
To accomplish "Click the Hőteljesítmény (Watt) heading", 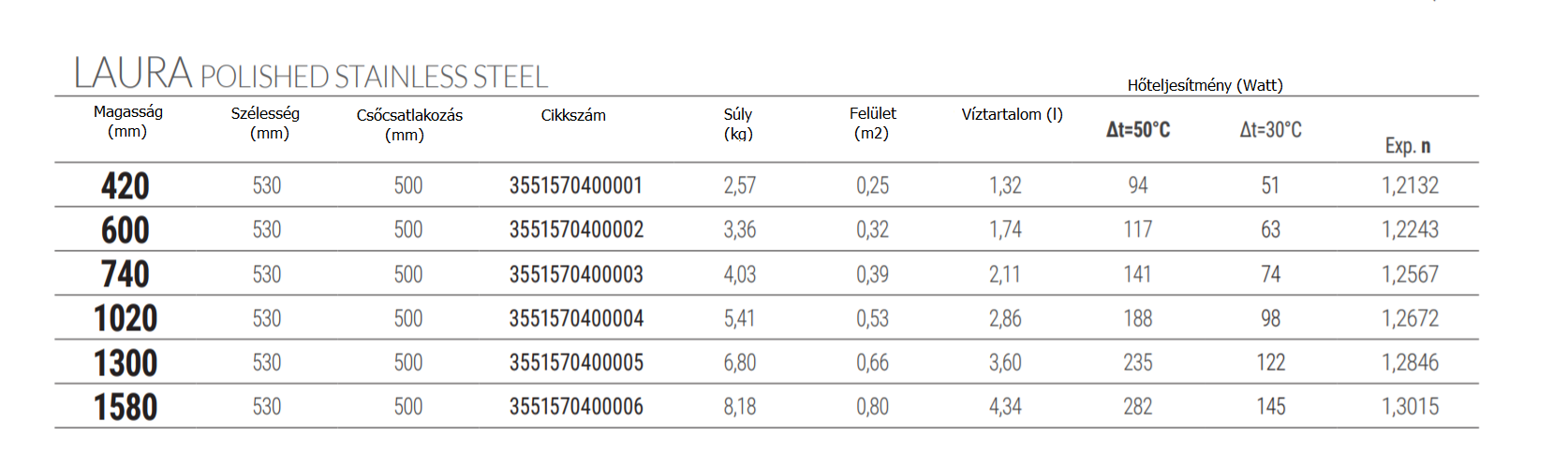I will tap(1206, 85).
